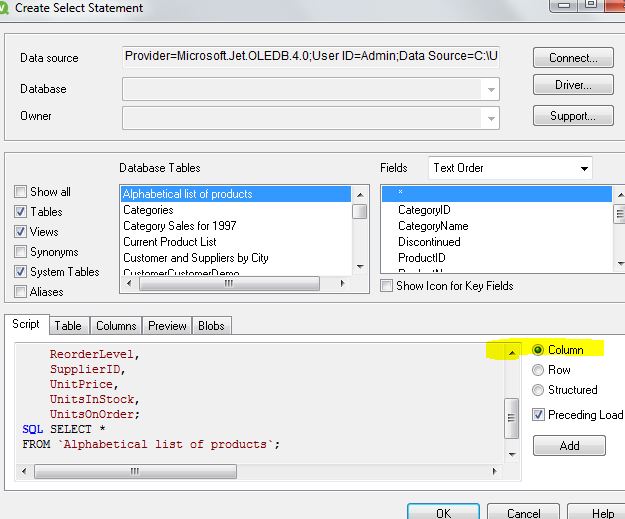Toggle the Preceding Load checkbox
The image size is (625, 519).
click(x=538, y=415)
